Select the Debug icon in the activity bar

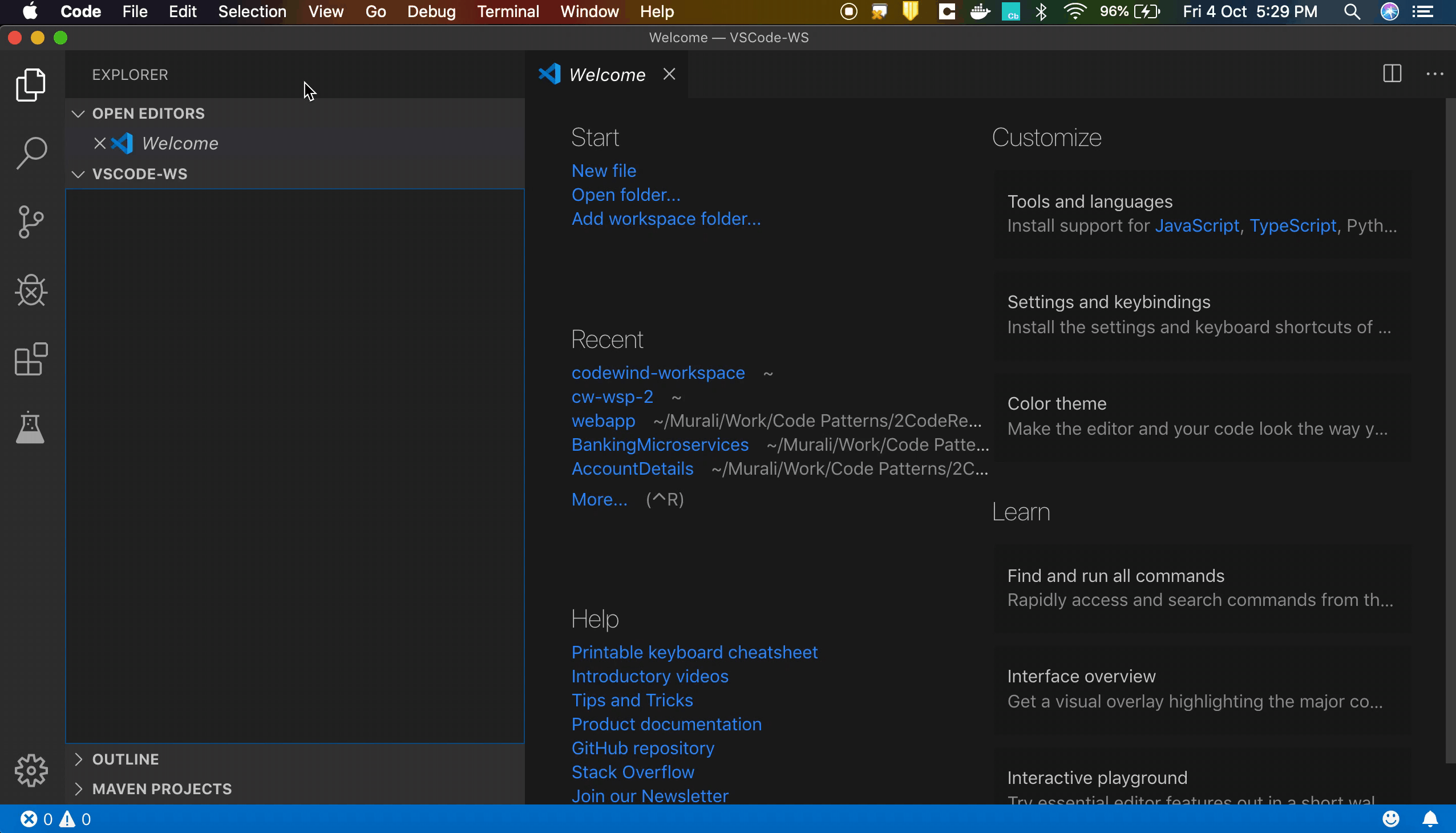click(30, 290)
